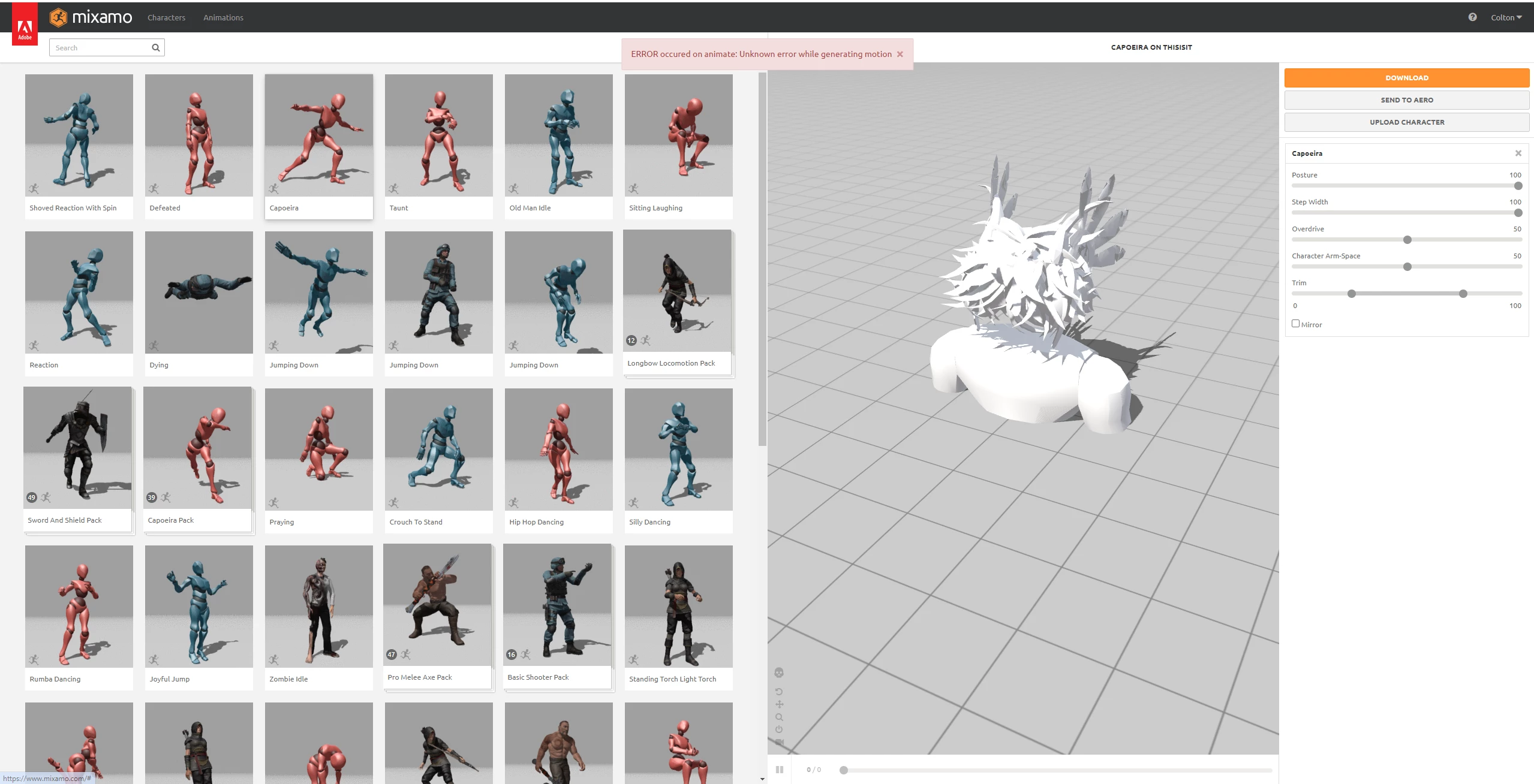Switch to the Animations tab
The width and height of the screenshot is (1534, 784).
click(223, 17)
